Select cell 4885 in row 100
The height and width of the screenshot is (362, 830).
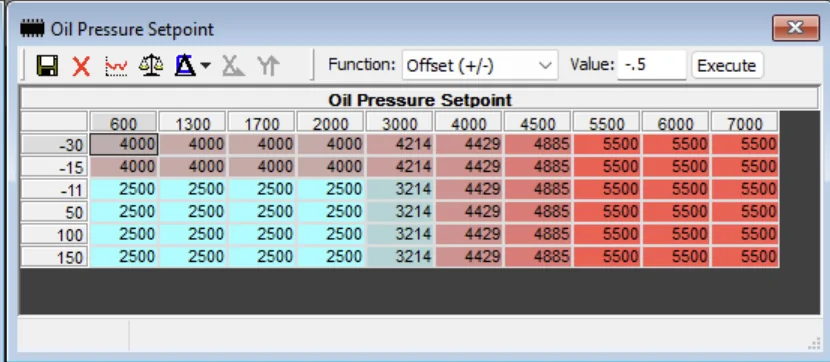pyautogui.click(x=537, y=234)
